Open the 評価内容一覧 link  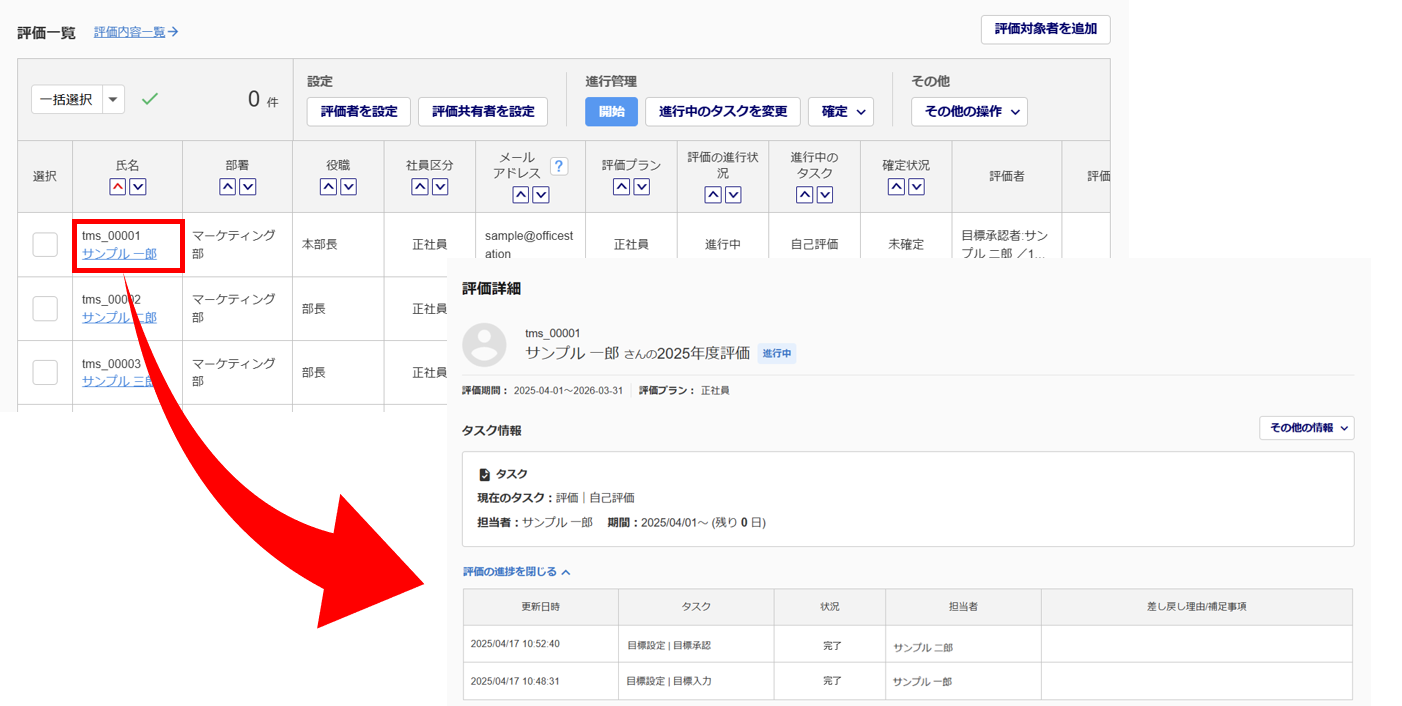(136, 32)
